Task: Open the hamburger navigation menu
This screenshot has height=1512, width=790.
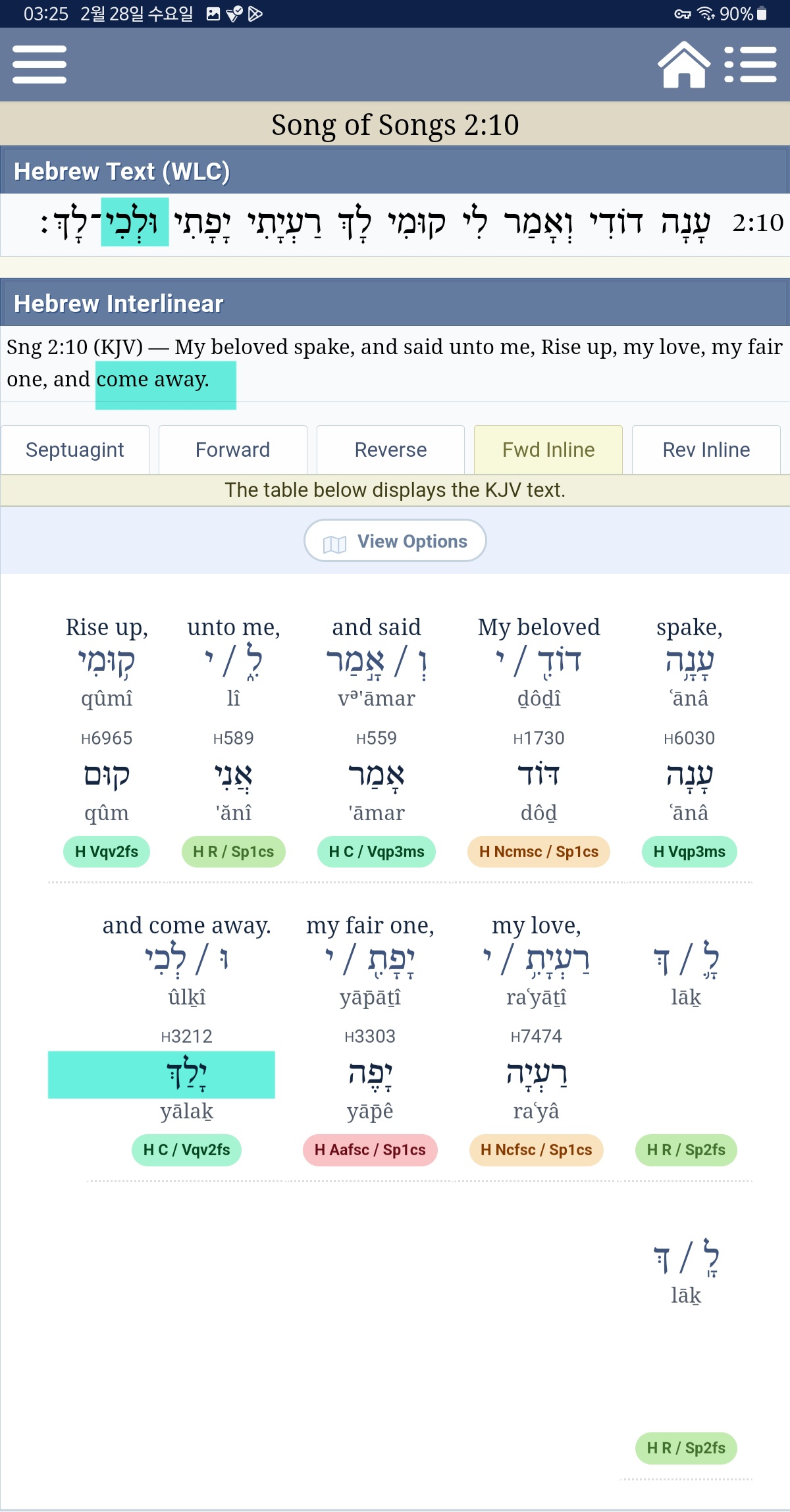Action: 39,65
